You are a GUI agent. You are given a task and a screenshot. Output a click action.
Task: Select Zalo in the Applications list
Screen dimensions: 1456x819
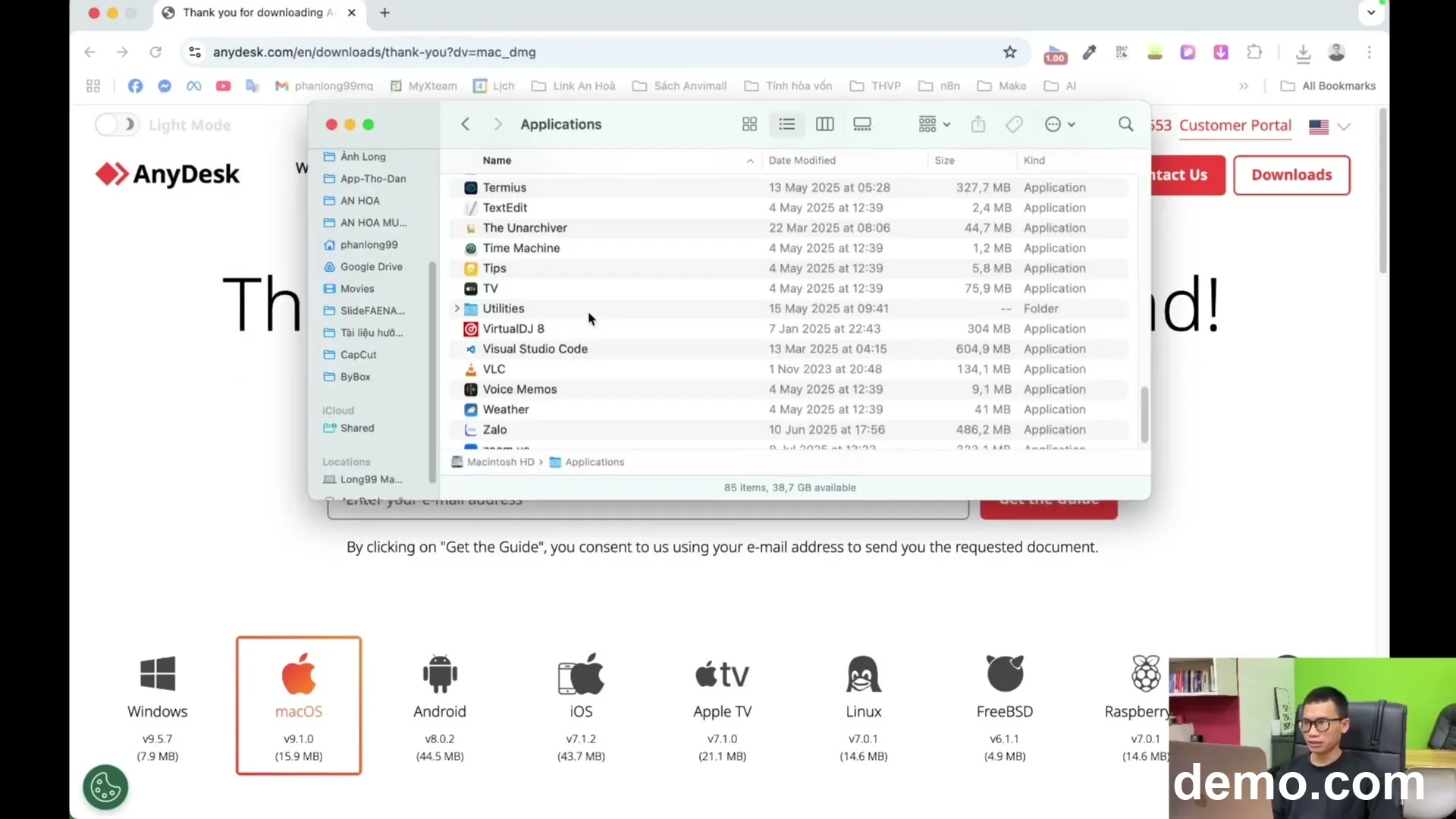(x=789, y=429)
